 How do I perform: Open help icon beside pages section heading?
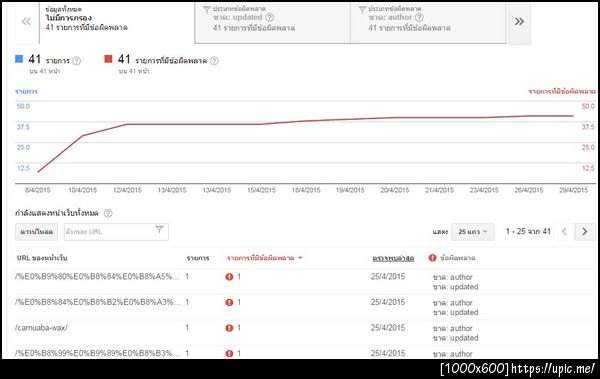(108, 213)
